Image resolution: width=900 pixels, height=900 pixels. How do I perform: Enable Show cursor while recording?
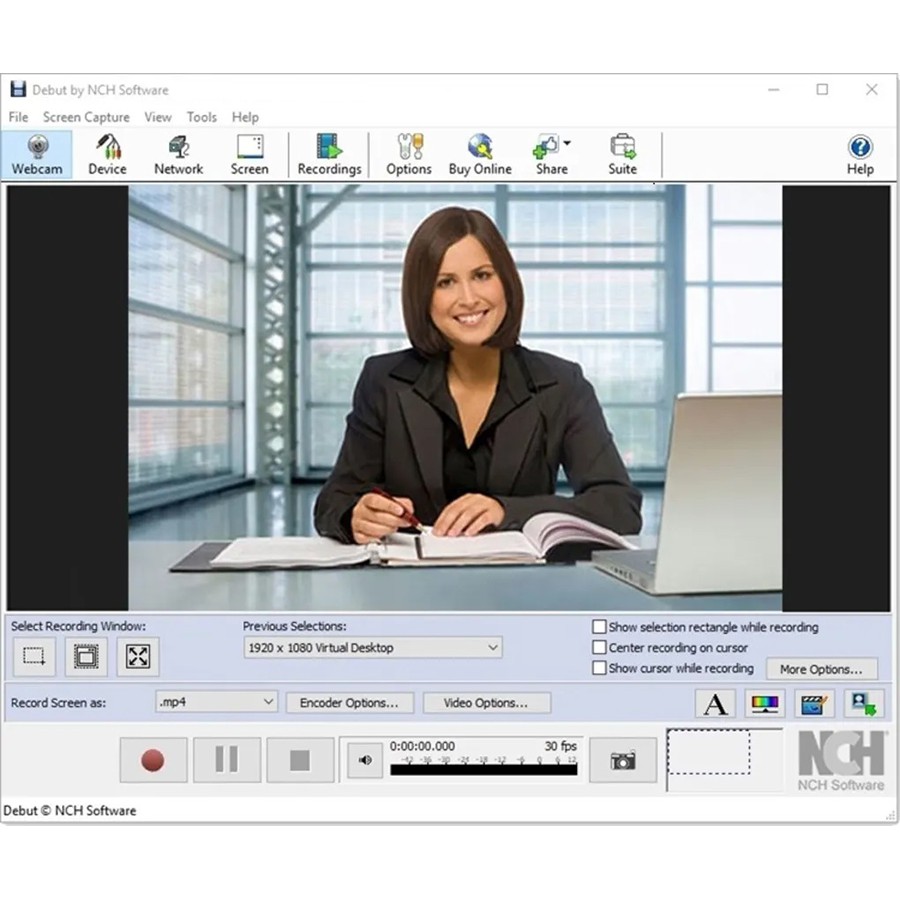600,668
